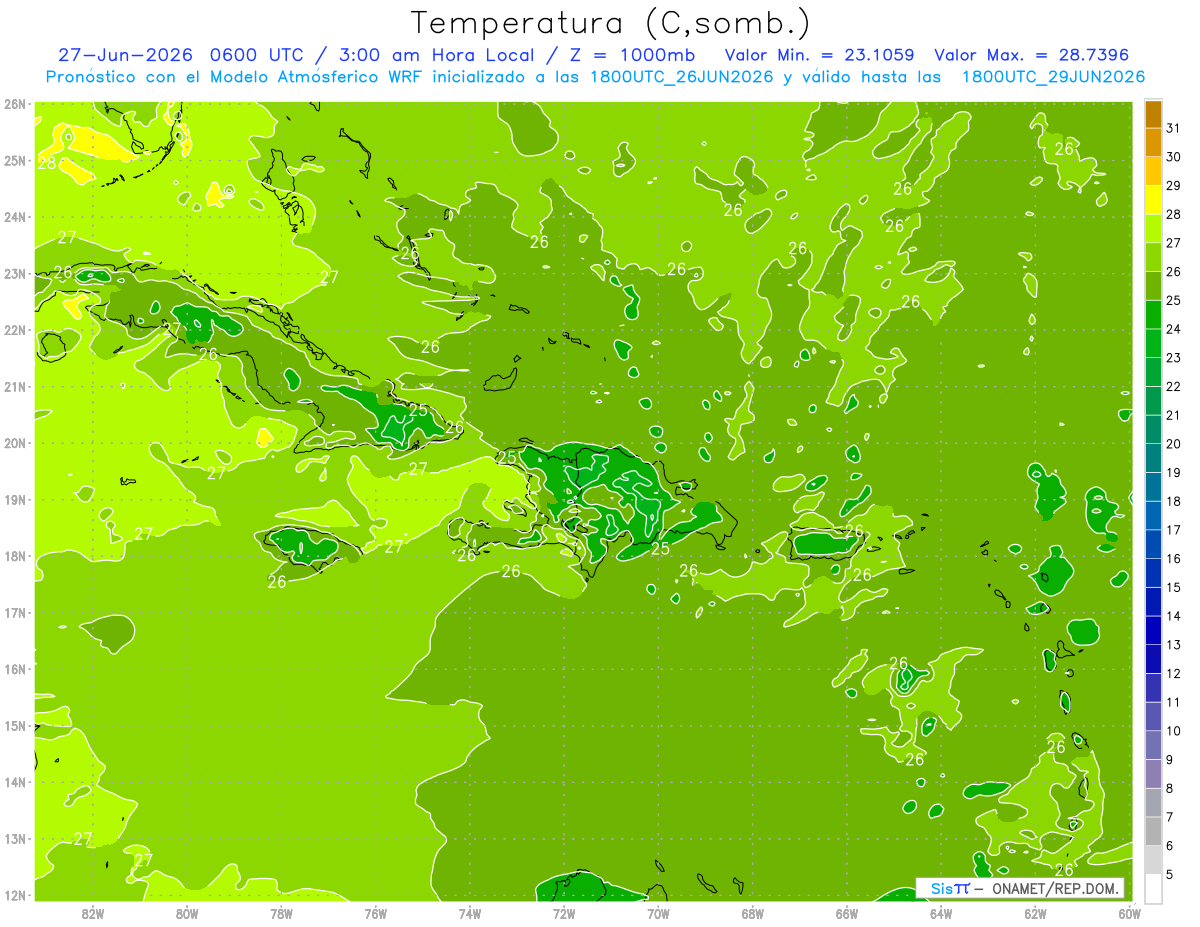1200x927 pixels.
Task: Click the gray legend swatch between 6 and 7
Action: (x=1153, y=832)
